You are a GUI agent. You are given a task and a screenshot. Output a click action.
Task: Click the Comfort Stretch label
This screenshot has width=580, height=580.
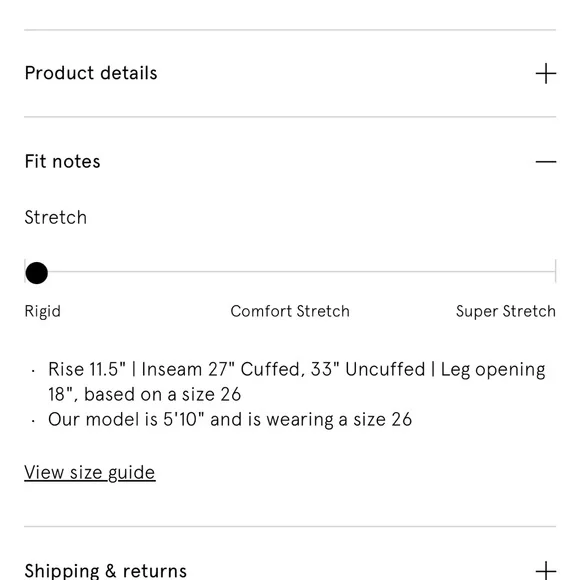pos(290,311)
